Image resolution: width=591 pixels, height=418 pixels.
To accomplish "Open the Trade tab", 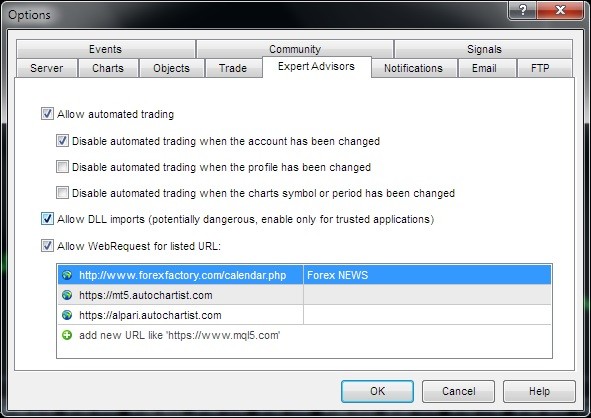I will [233, 68].
